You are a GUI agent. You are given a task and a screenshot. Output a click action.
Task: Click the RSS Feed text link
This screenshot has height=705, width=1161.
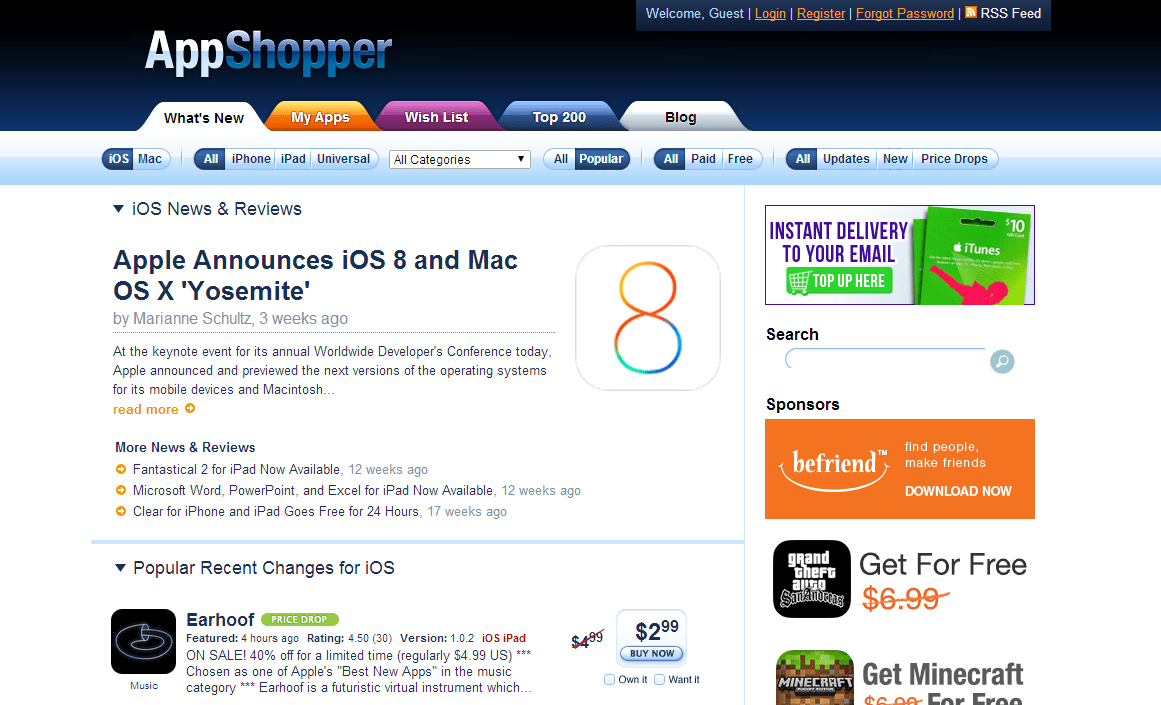tap(1011, 13)
